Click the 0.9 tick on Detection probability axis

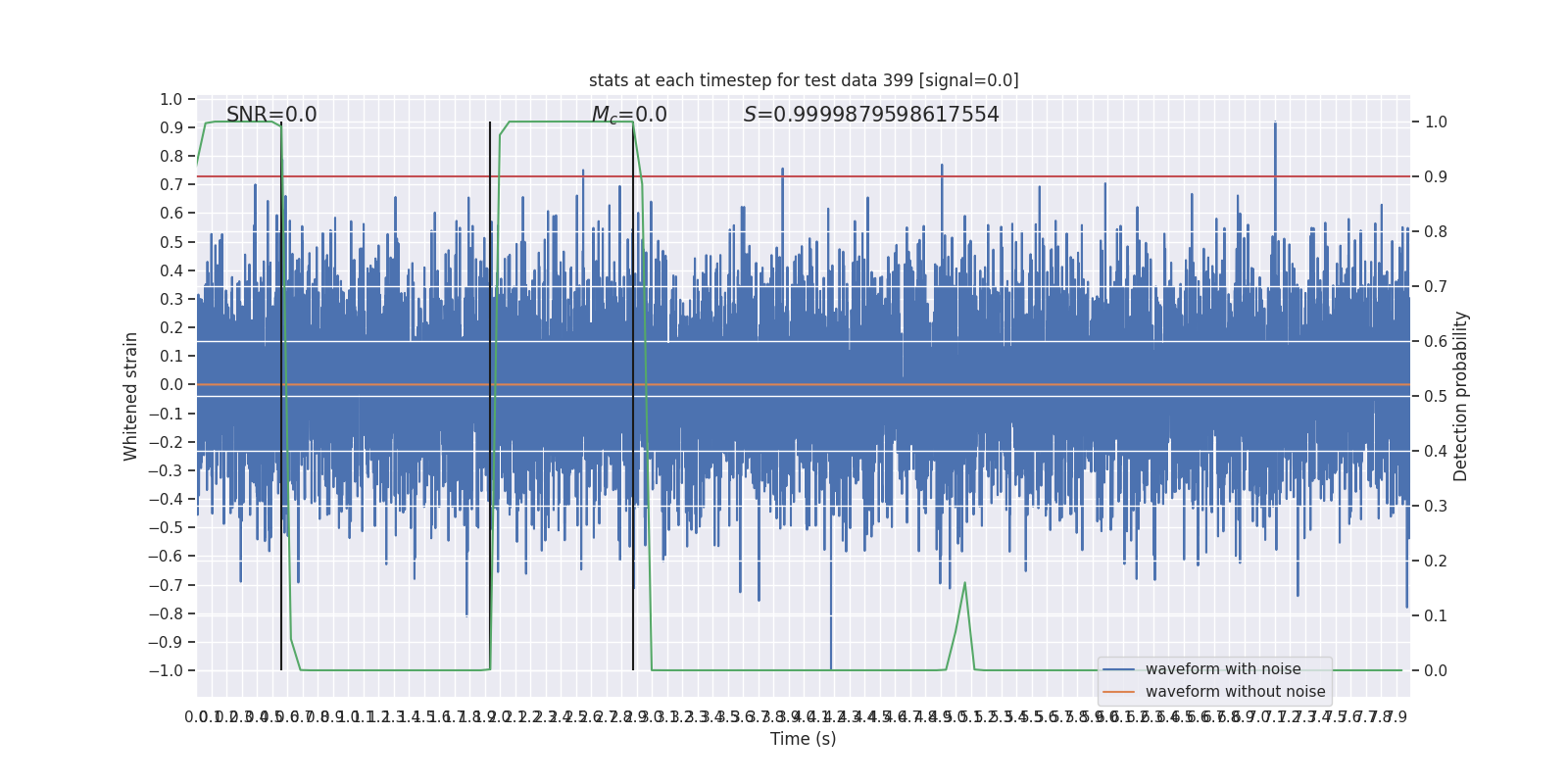(1436, 176)
